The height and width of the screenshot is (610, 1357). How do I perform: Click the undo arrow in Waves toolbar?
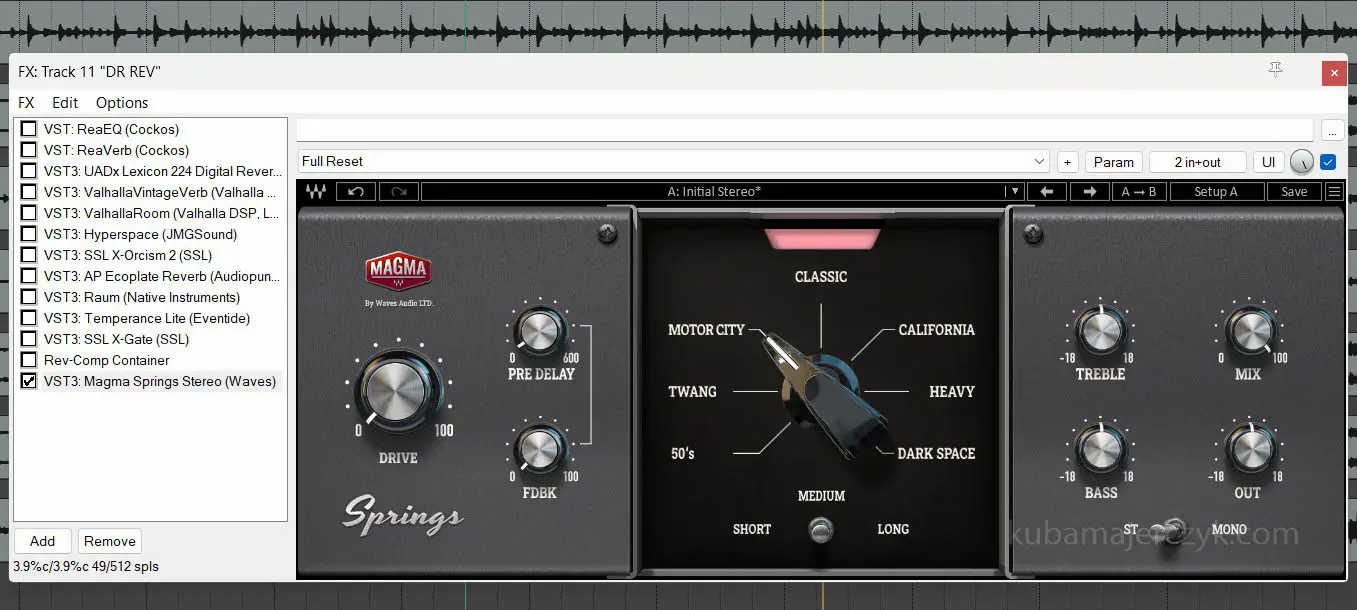pos(356,192)
